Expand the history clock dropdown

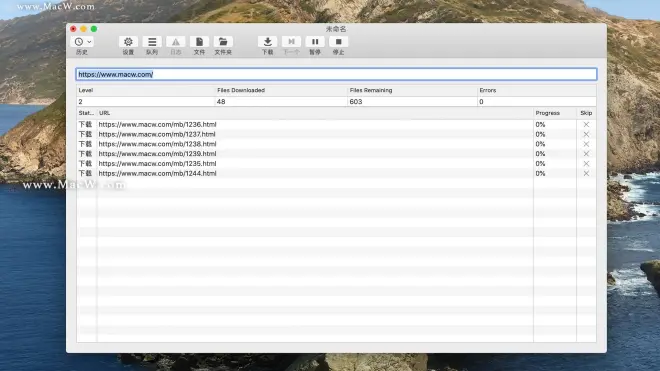(82, 42)
